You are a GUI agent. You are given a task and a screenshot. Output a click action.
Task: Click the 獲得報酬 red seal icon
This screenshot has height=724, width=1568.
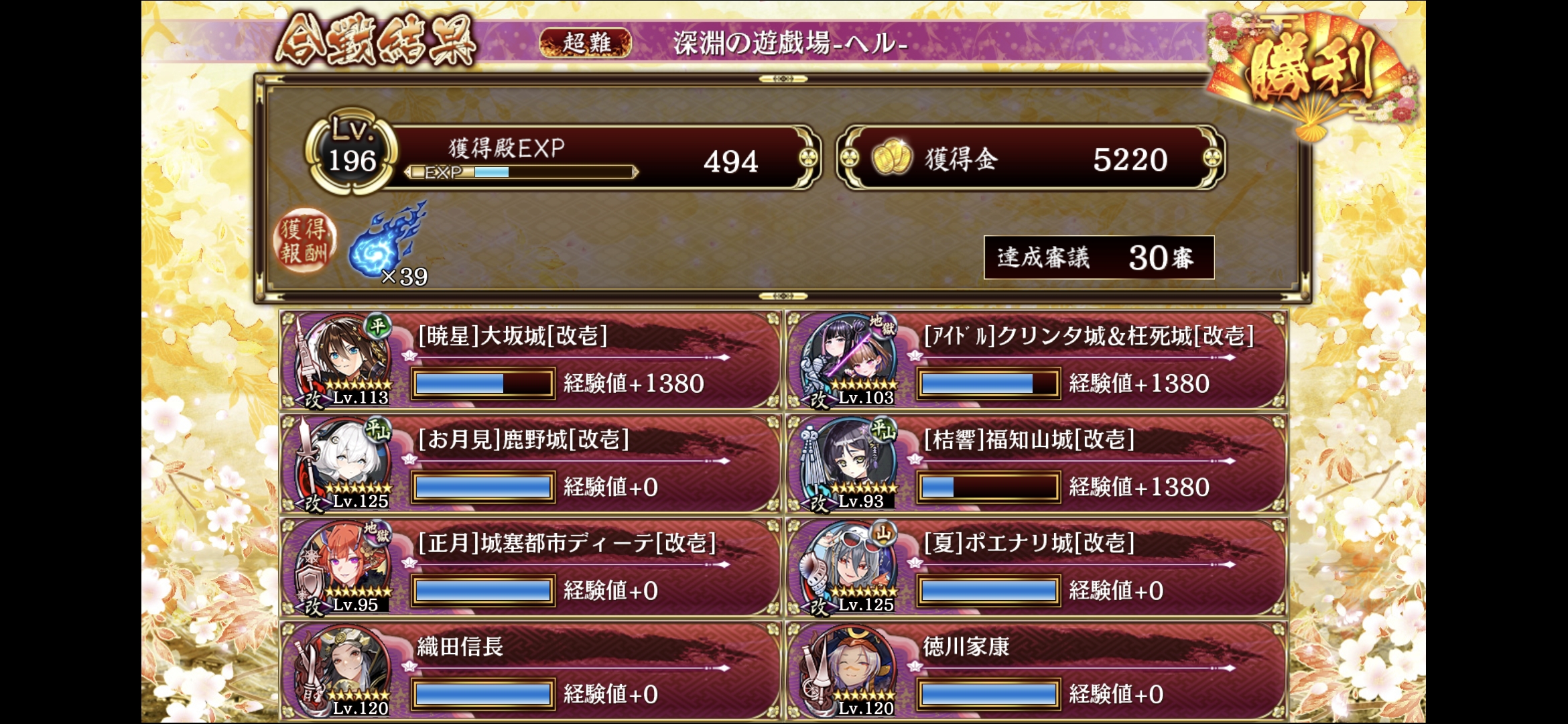(x=304, y=241)
